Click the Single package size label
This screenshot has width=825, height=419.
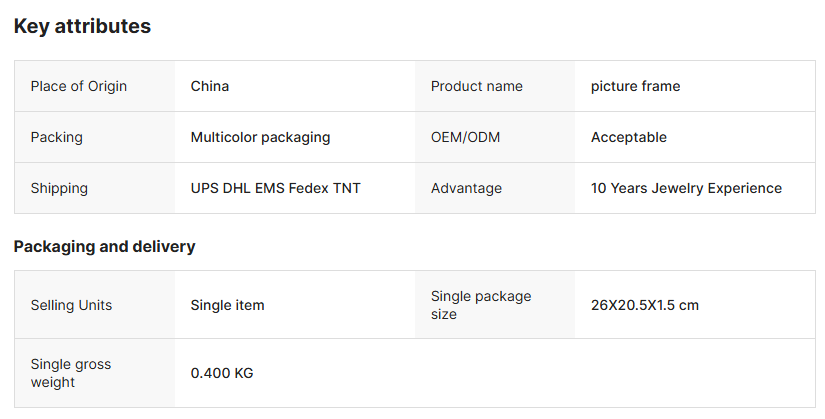(x=481, y=305)
